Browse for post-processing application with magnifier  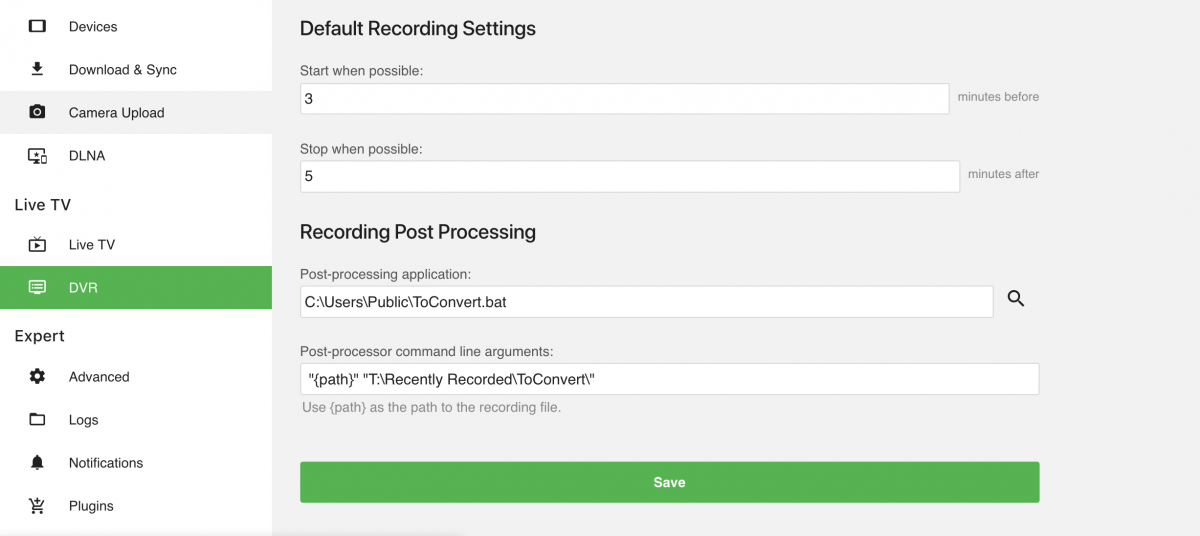(x=1016, y=298)
